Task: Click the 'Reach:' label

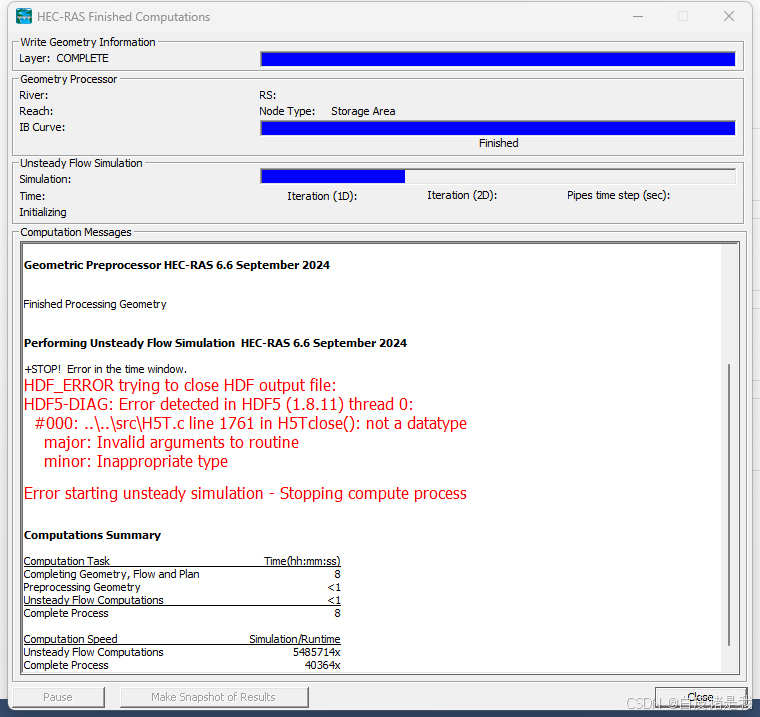Action: coord(36,111)
